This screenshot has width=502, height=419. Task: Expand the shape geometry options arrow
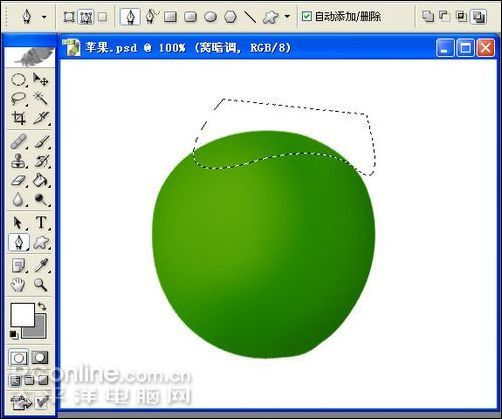pyautogui.click(x=287, y=16)
